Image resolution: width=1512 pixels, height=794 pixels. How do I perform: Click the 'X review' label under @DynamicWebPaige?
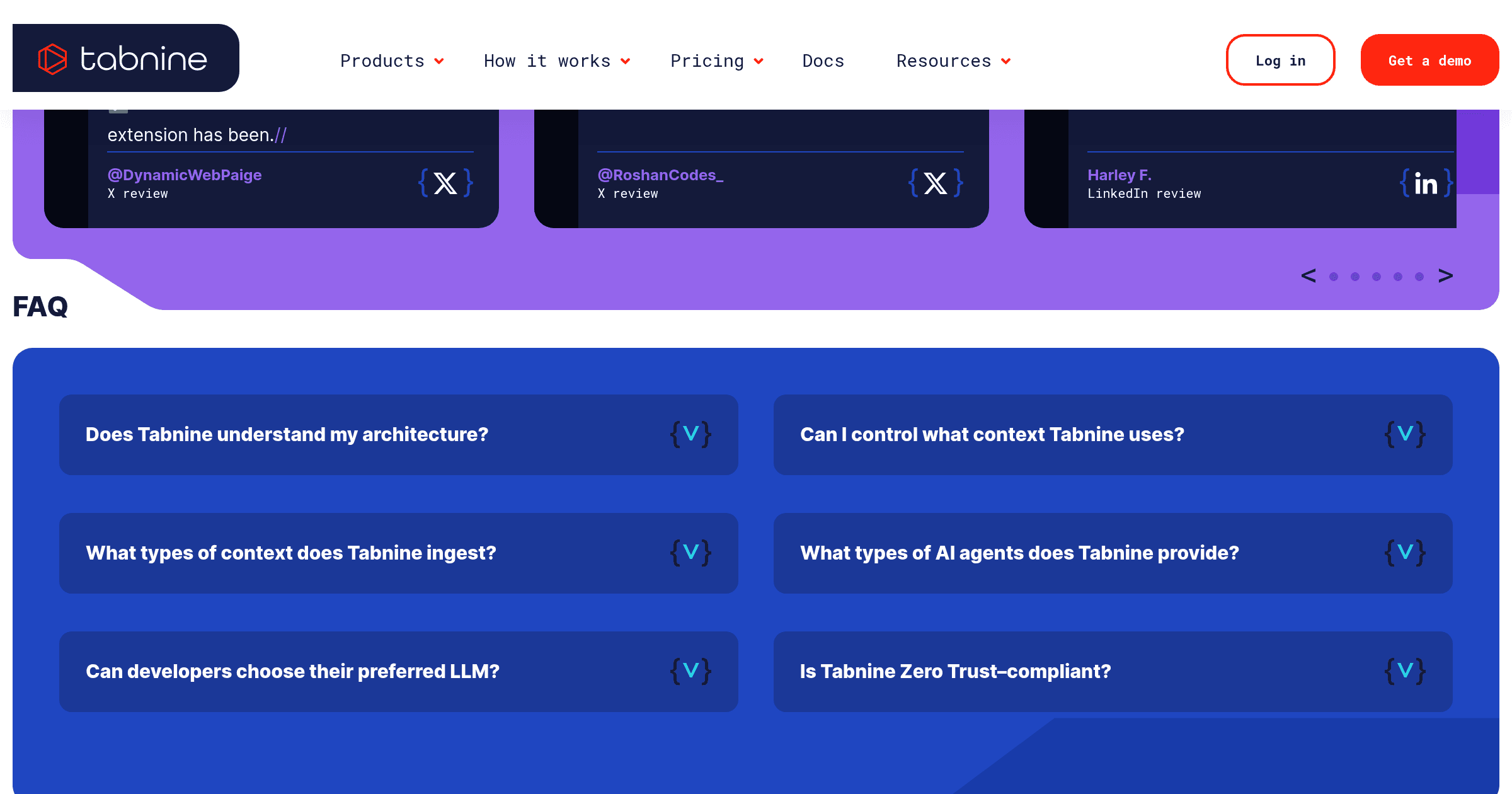pyautogui.click(x=138, y=194)
